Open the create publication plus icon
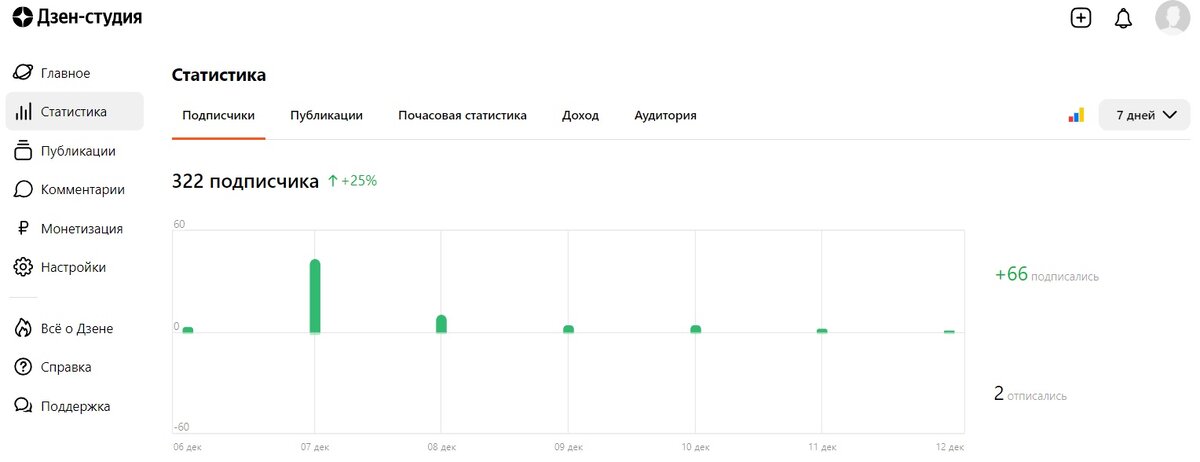 (1080, 18)
